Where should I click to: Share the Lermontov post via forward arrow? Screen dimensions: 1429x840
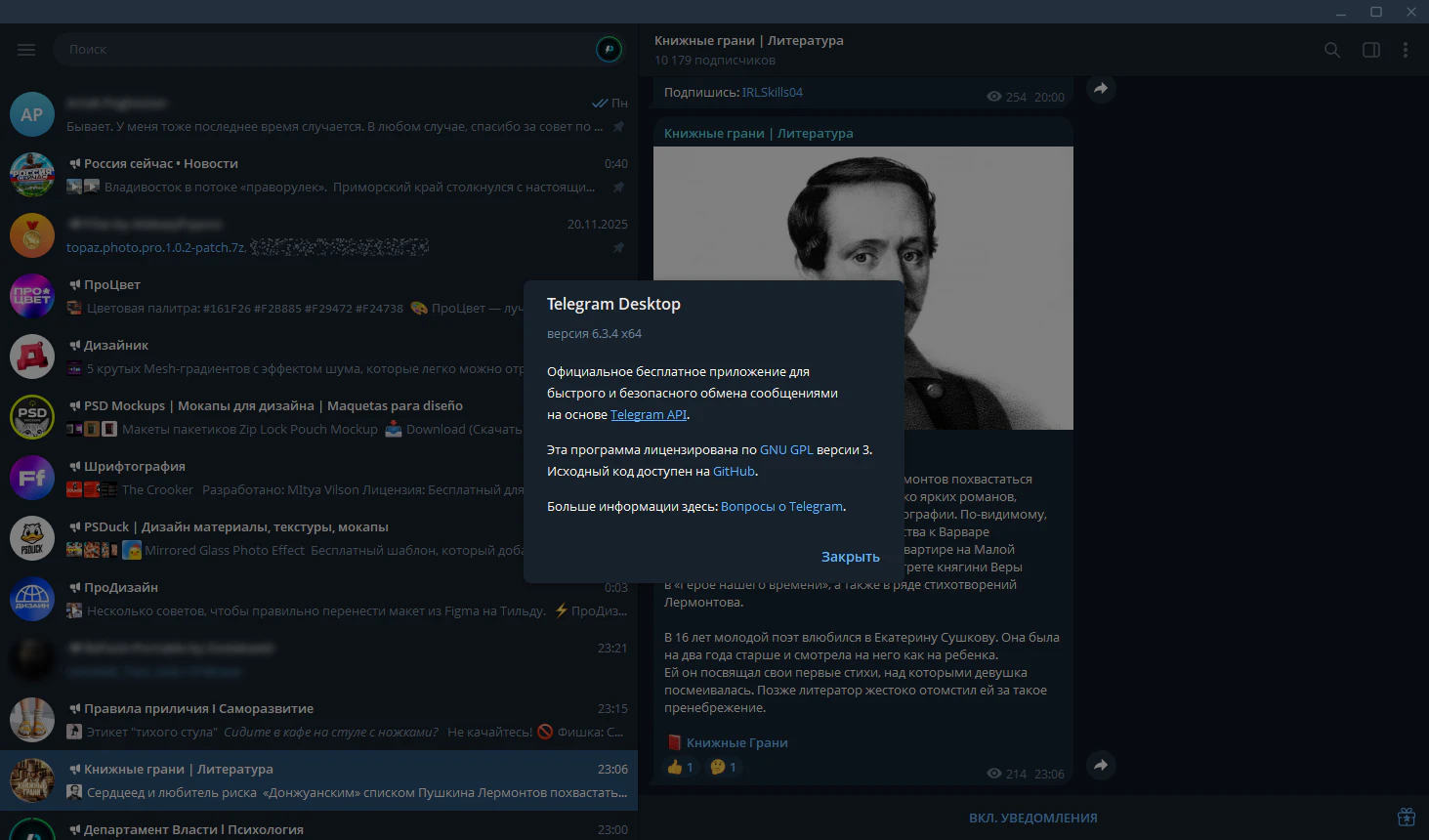[1101, 766]
